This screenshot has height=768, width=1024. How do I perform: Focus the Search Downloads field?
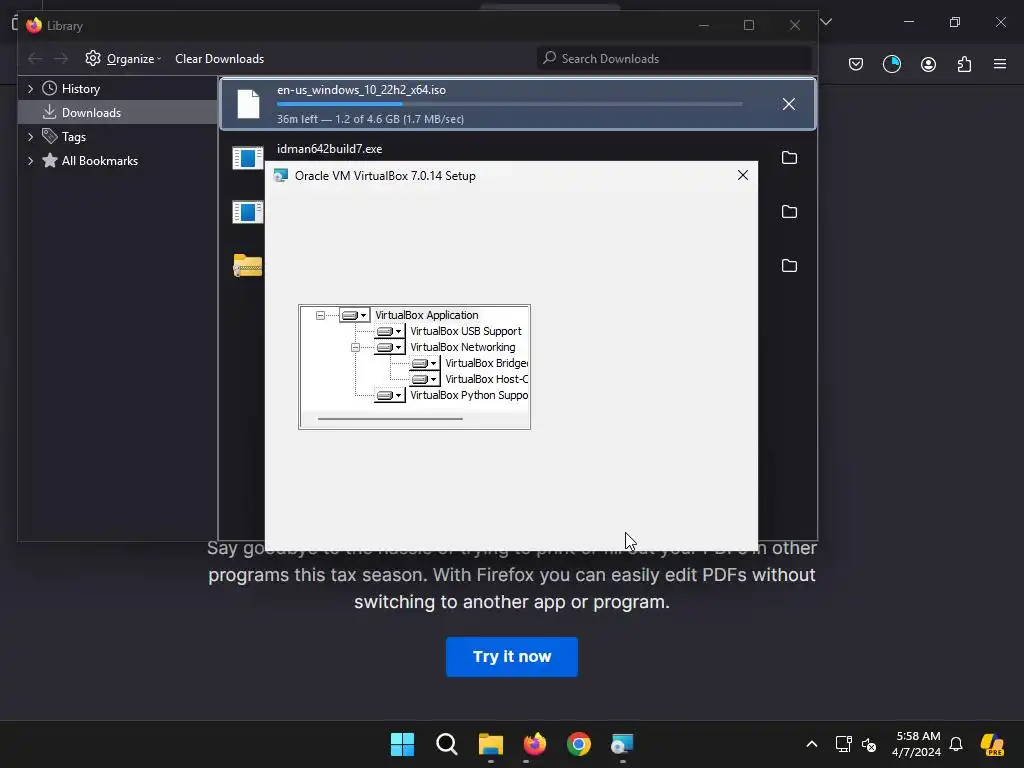(674, 59)
